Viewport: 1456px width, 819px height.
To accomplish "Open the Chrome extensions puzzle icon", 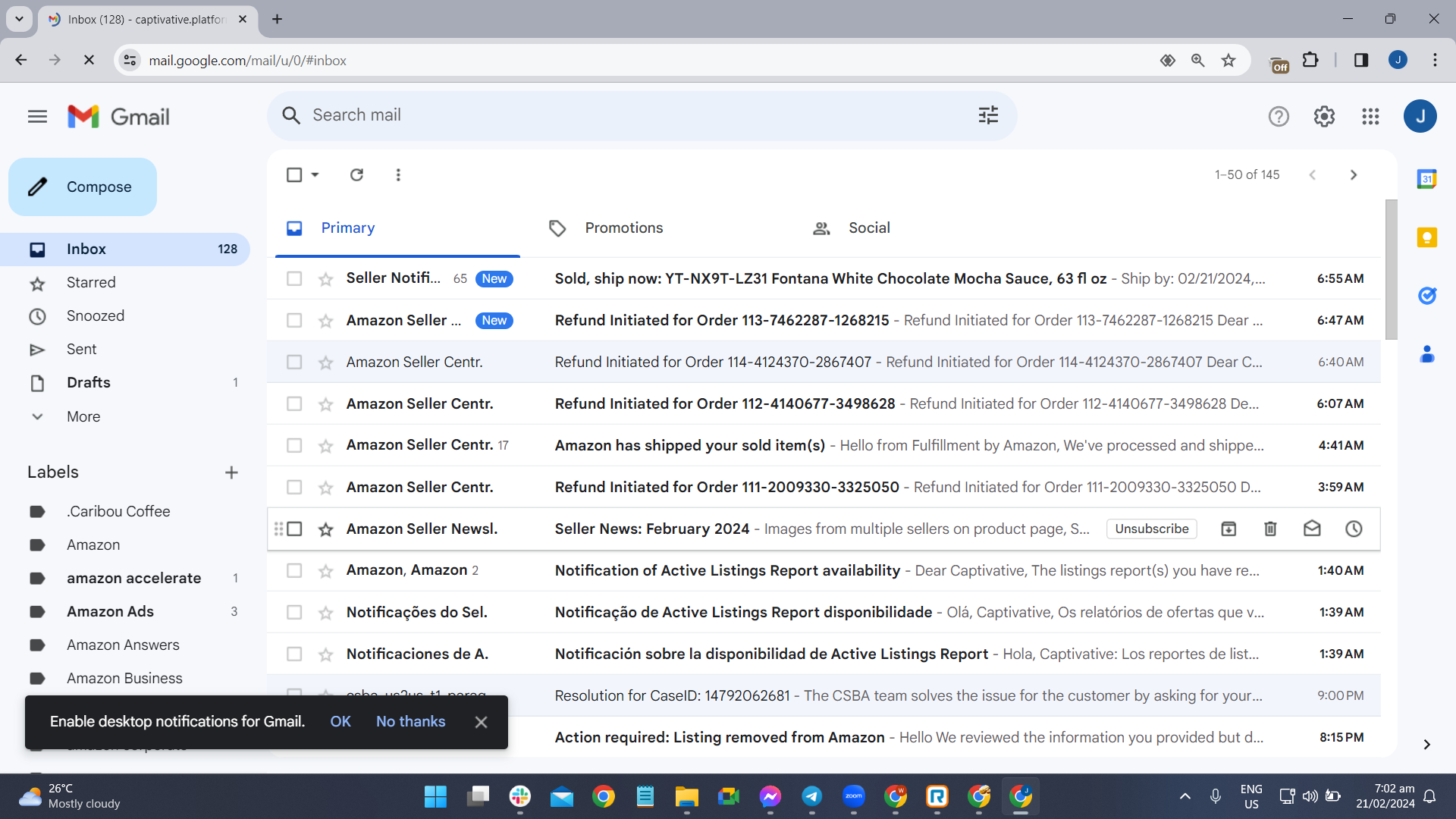I will coord(1310,61).
